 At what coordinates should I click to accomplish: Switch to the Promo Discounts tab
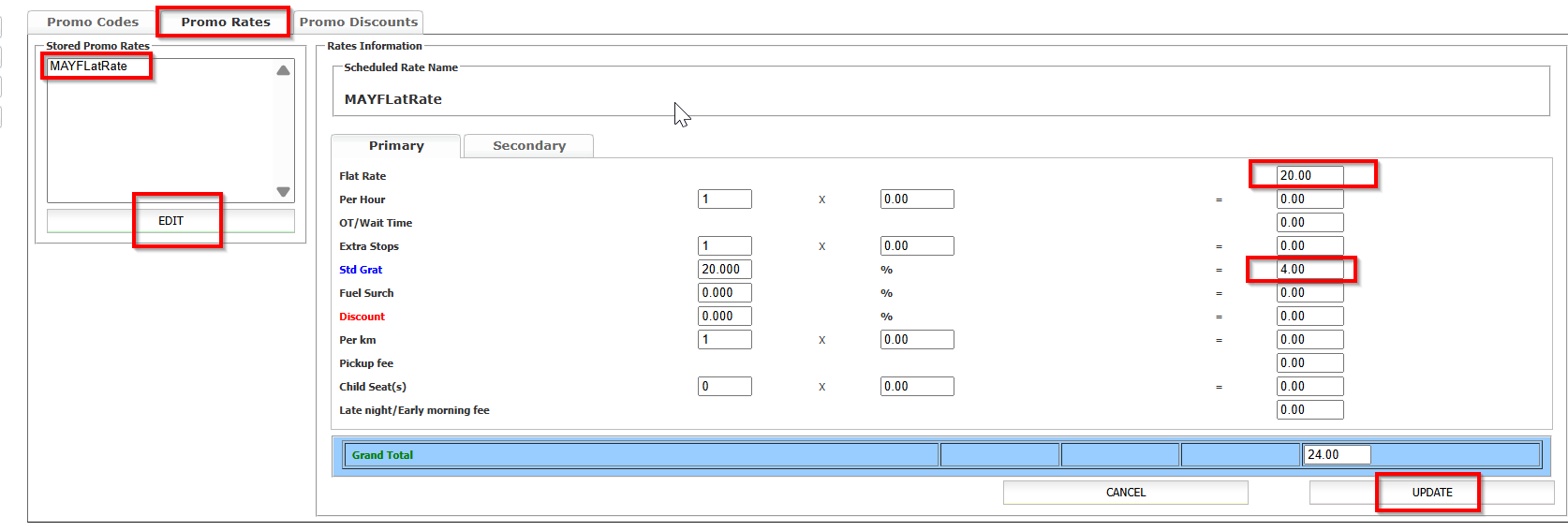pyautogui.click(x=358, y=22)
